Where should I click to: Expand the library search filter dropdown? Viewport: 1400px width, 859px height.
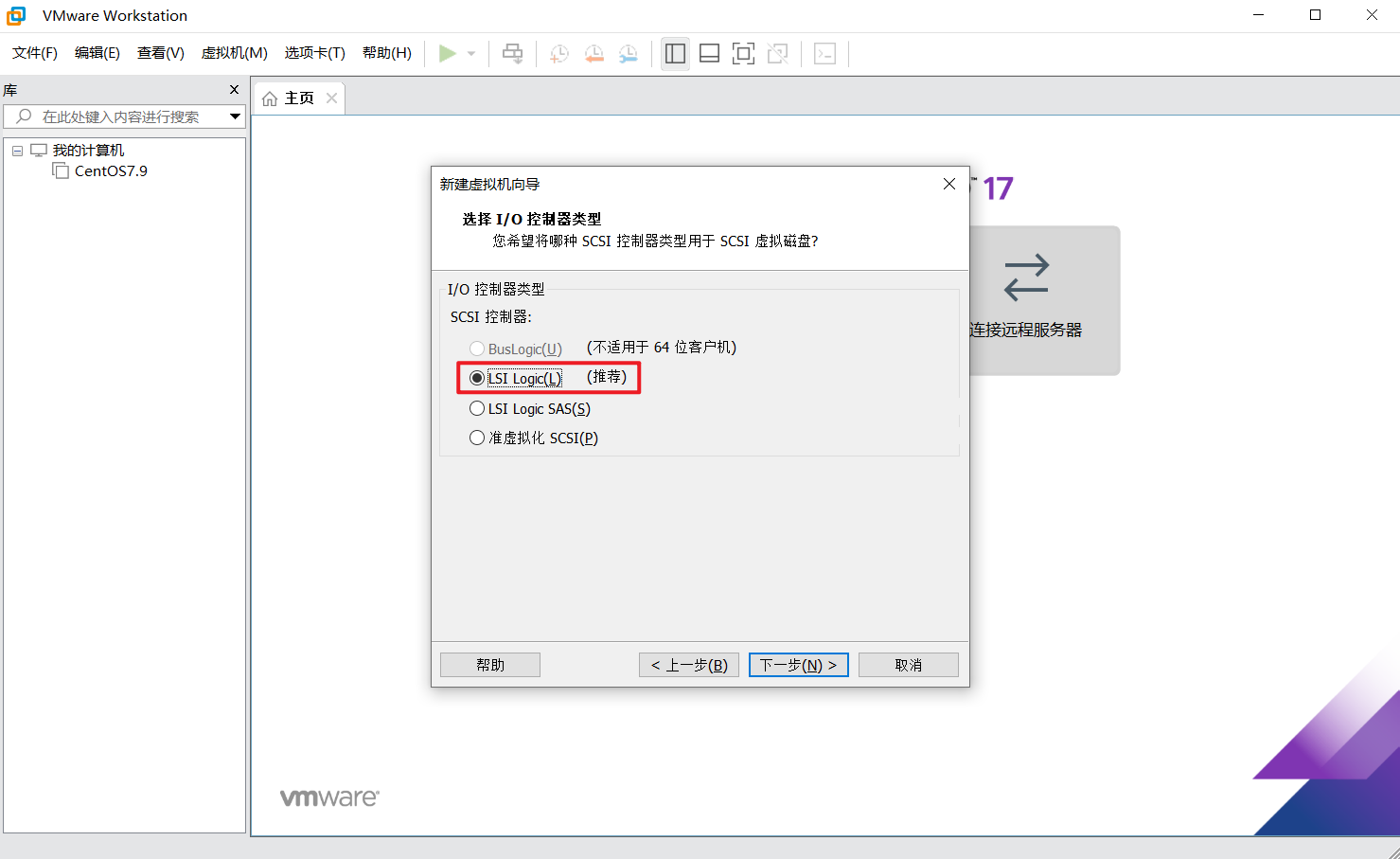coord(235,116)
